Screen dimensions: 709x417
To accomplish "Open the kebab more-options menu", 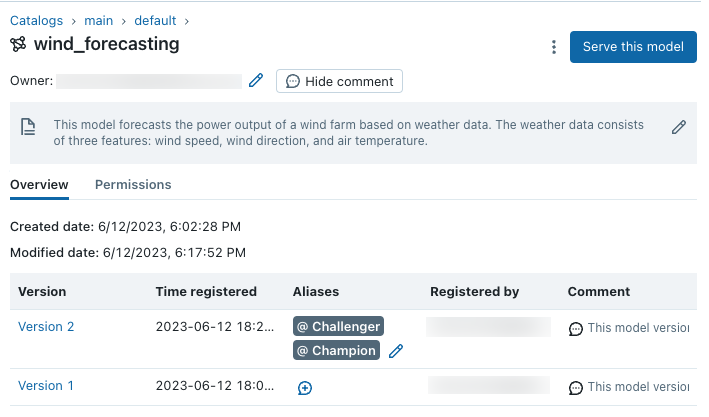I will tap(554, 47).
